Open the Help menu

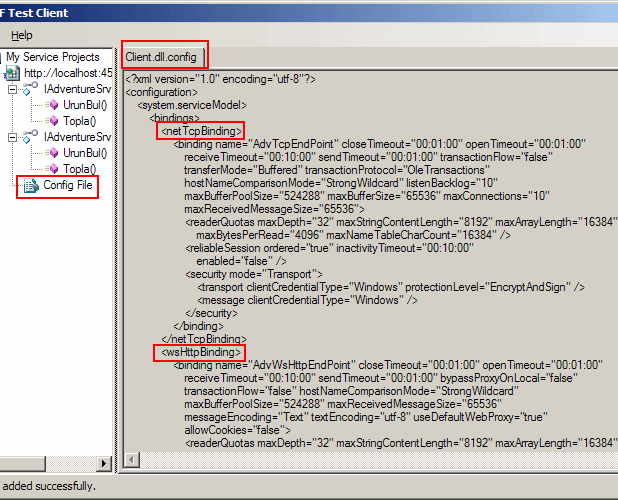(21, 35)
